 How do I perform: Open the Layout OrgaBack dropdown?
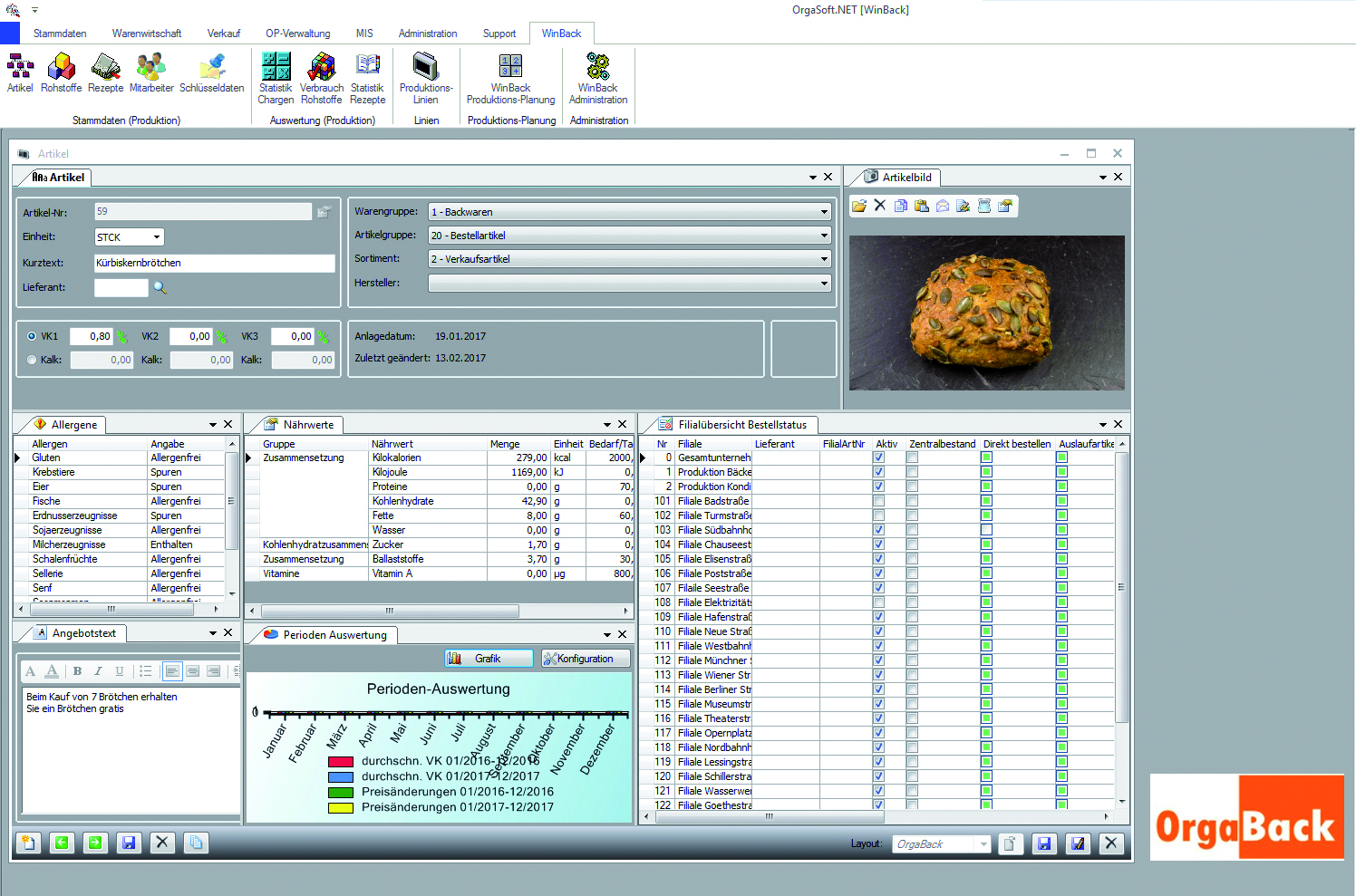983,844
